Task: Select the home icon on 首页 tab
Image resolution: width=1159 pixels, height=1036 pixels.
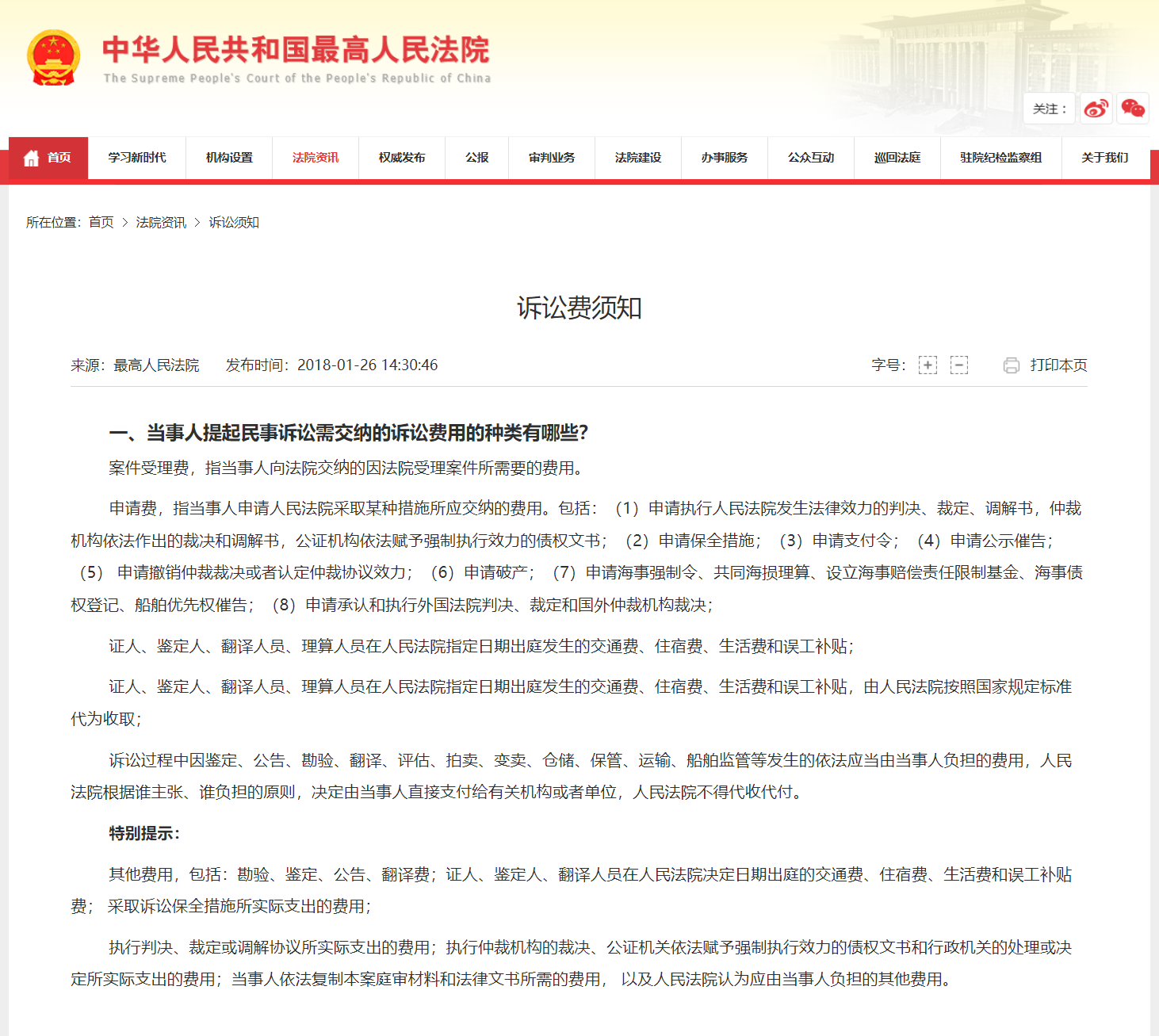Action: [x=31, y=157]
